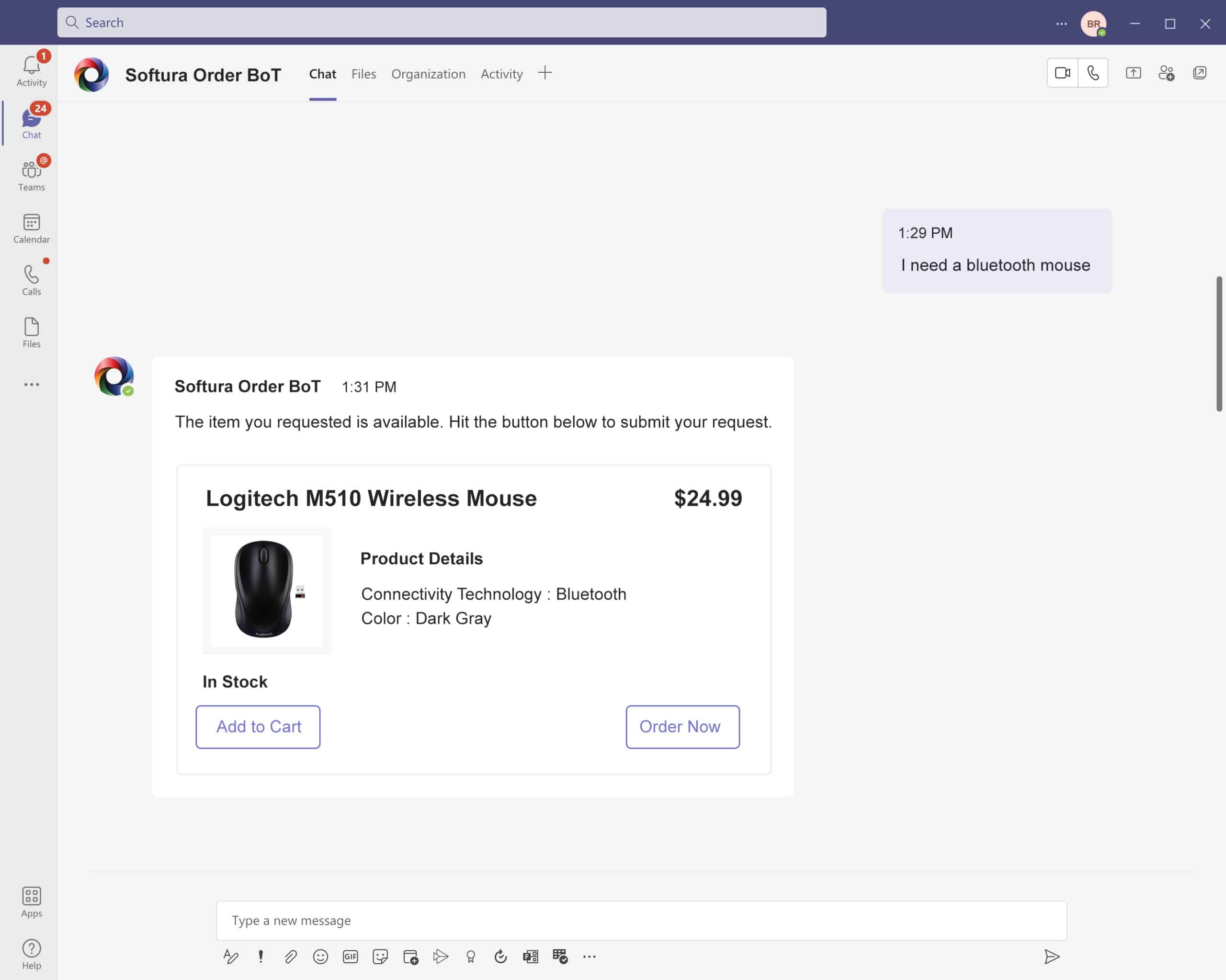This screenshot has width=1226, height=980.
Task: Open the Stream icon in compose toolbar
Action: [440, 957]
